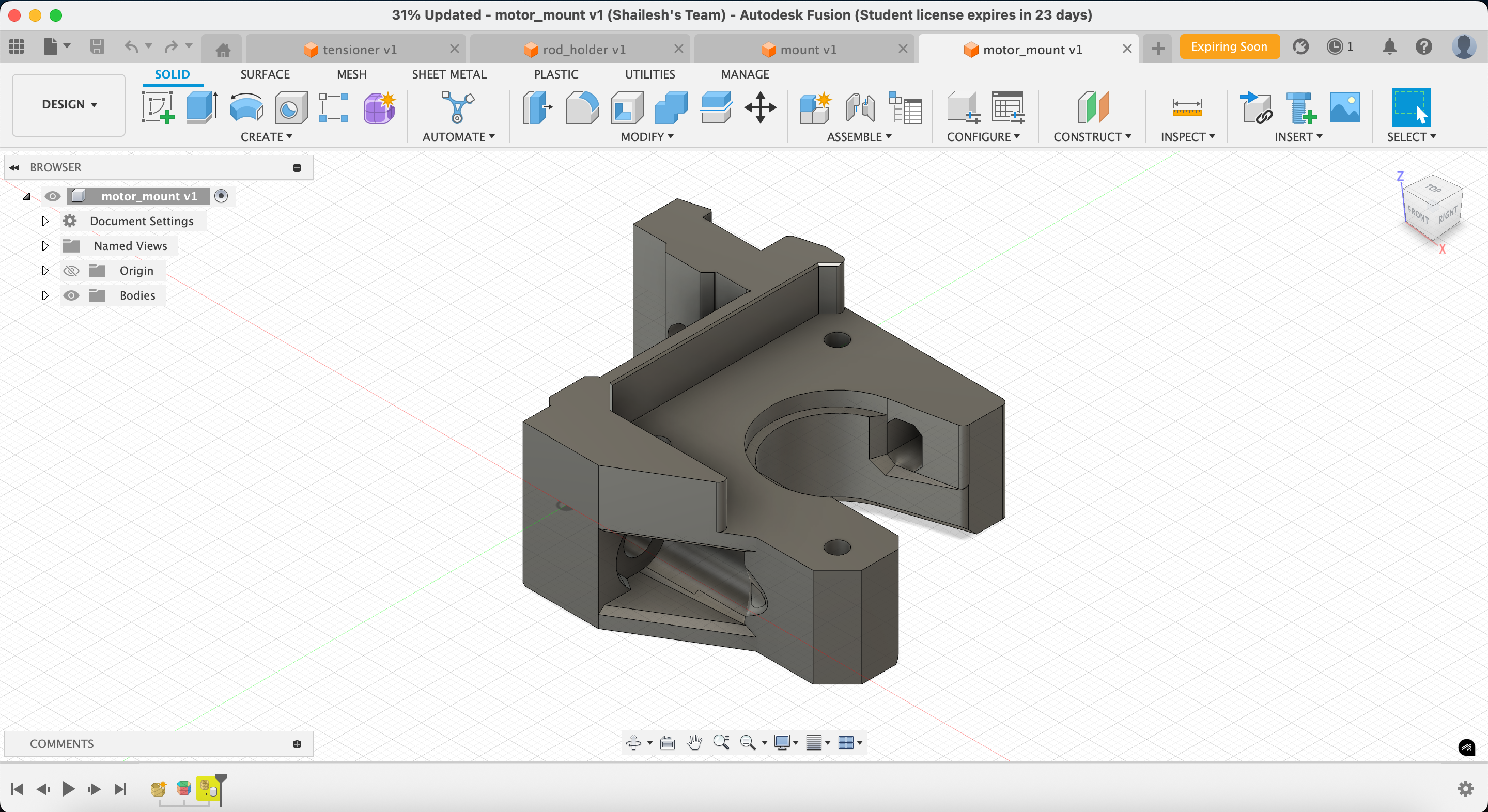The height and width of the screenshot is (812, 1488).
Task: Expand Document Settings in browser
Action: click(45, 221)
